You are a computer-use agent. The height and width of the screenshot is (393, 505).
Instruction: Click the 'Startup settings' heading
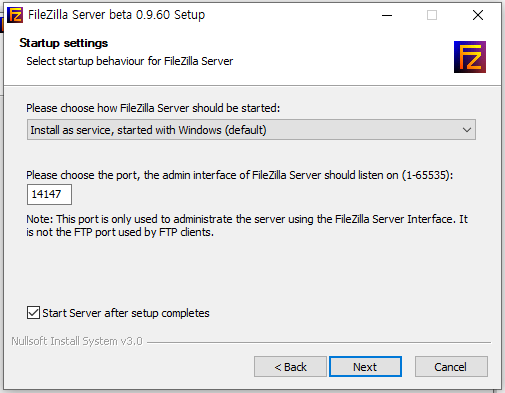point(64,43)
